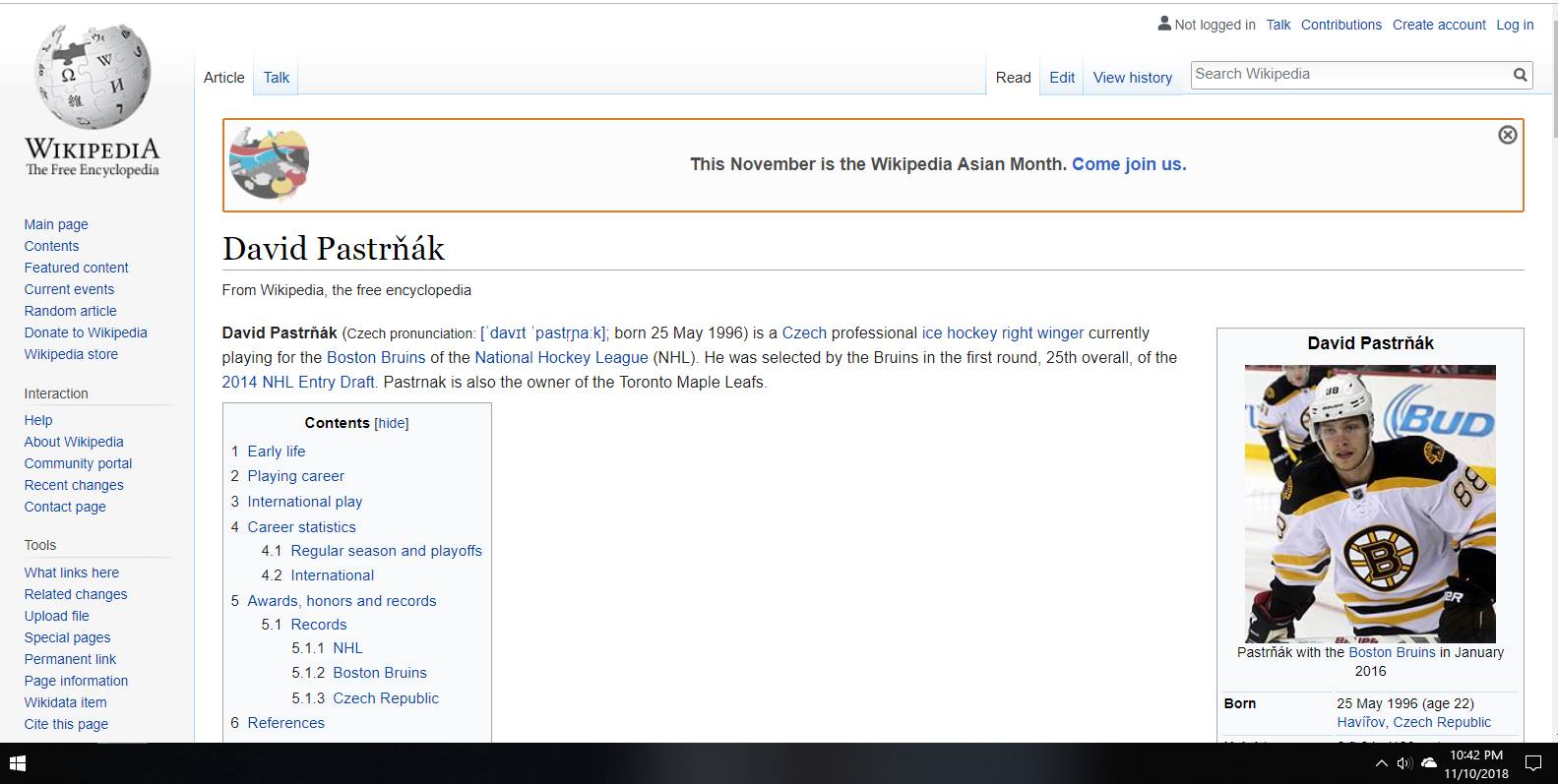Screen dimensions: 1558x784
Task: Click What links here
Action: (x=72, y=573)
